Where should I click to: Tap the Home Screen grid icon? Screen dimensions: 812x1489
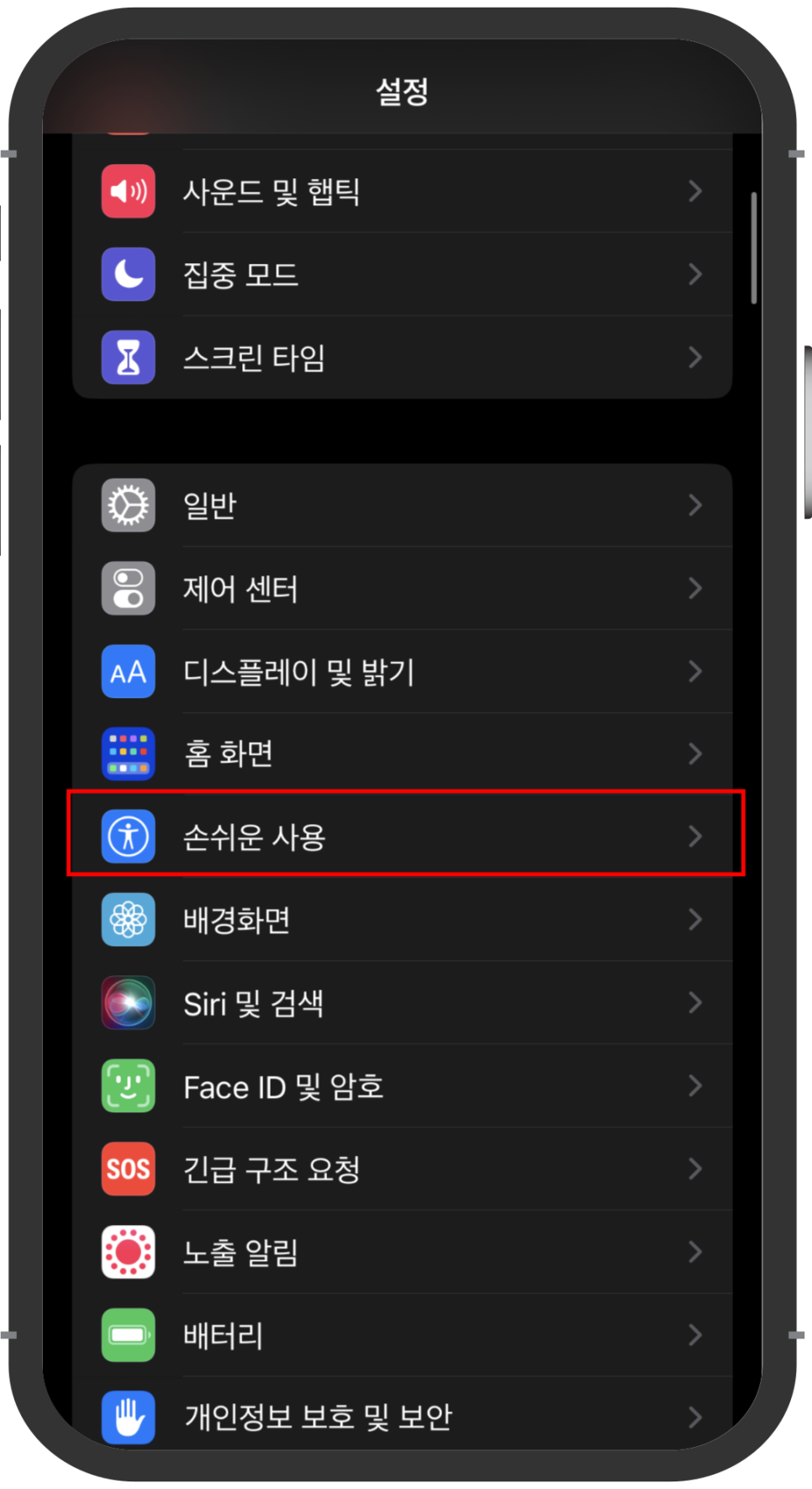128,754
